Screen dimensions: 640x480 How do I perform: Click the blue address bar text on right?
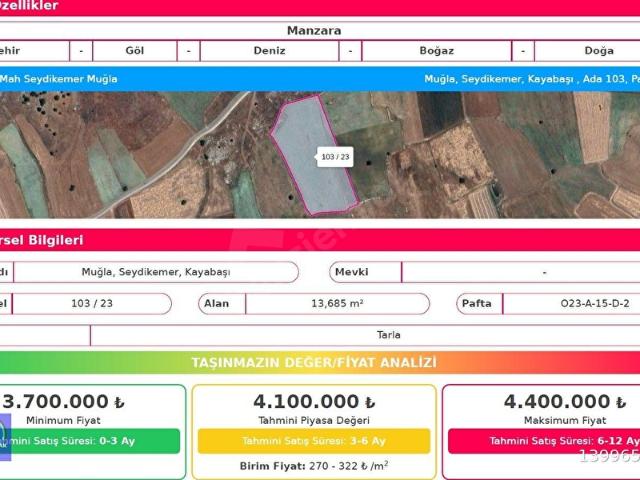(530, 78)
